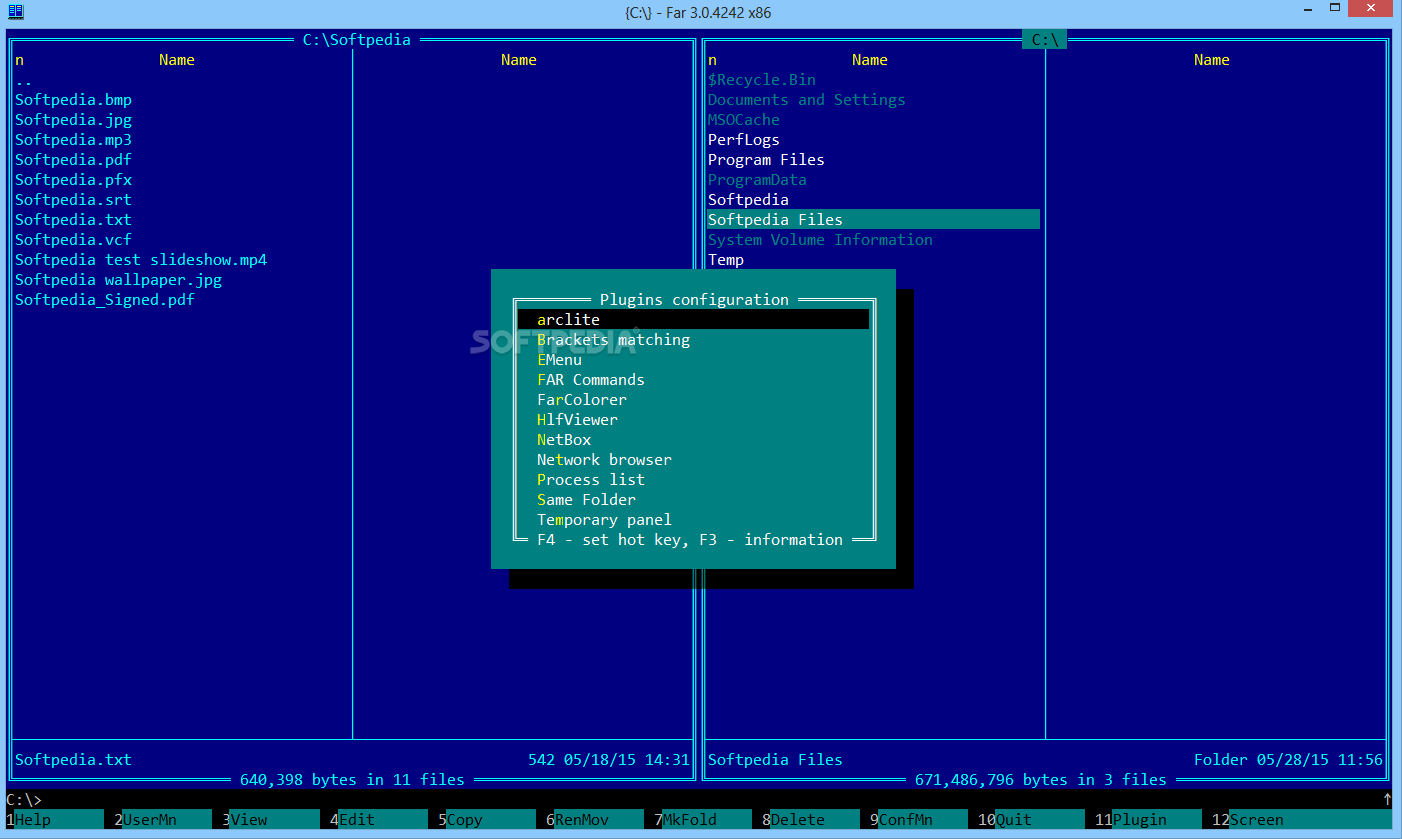Select Softpedia.mp3 file
The width and height of the screenshot is (1402, 839).
coord(73,139)
